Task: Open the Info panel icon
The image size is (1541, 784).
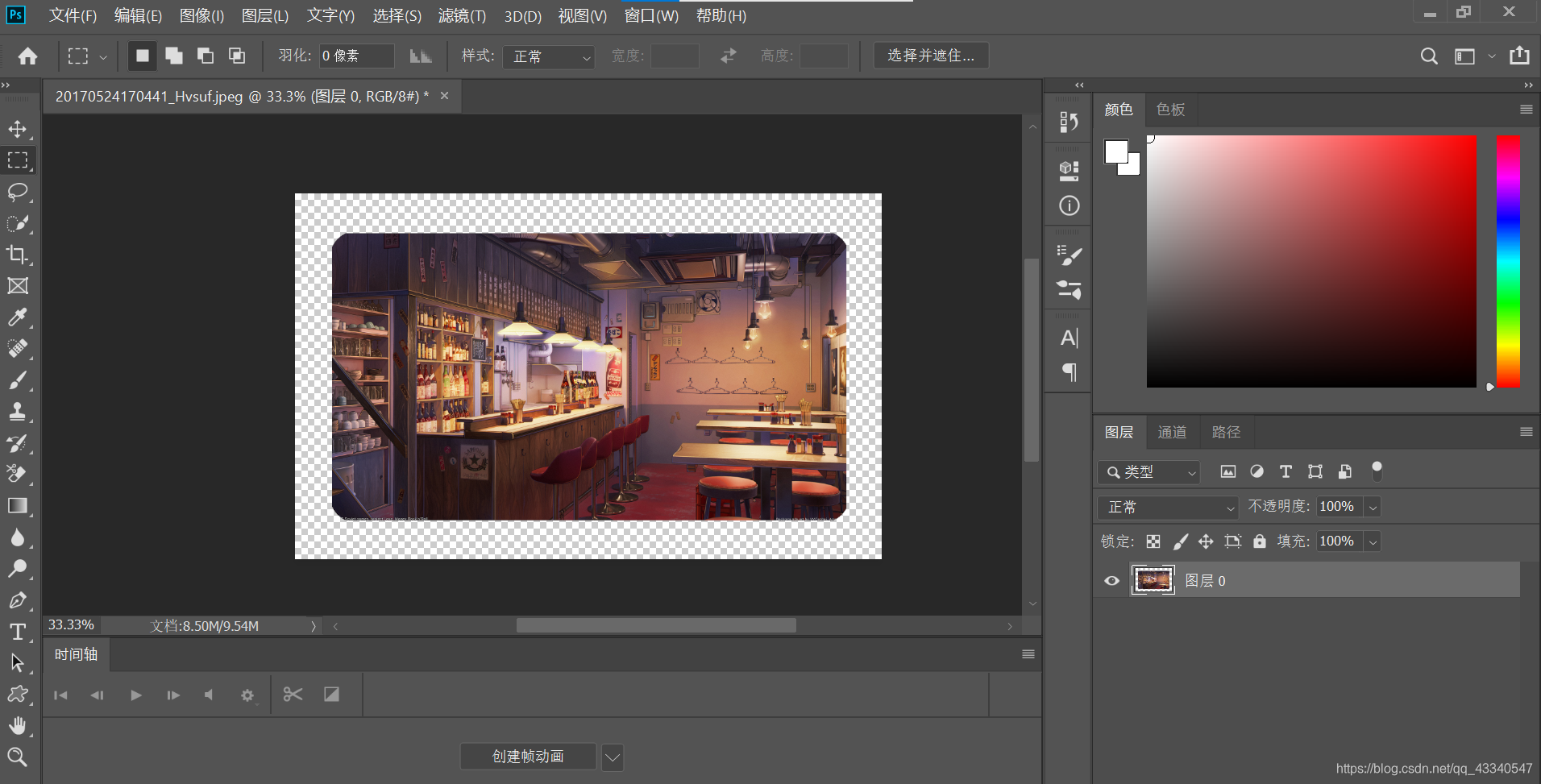Action: pos(1069,206)
